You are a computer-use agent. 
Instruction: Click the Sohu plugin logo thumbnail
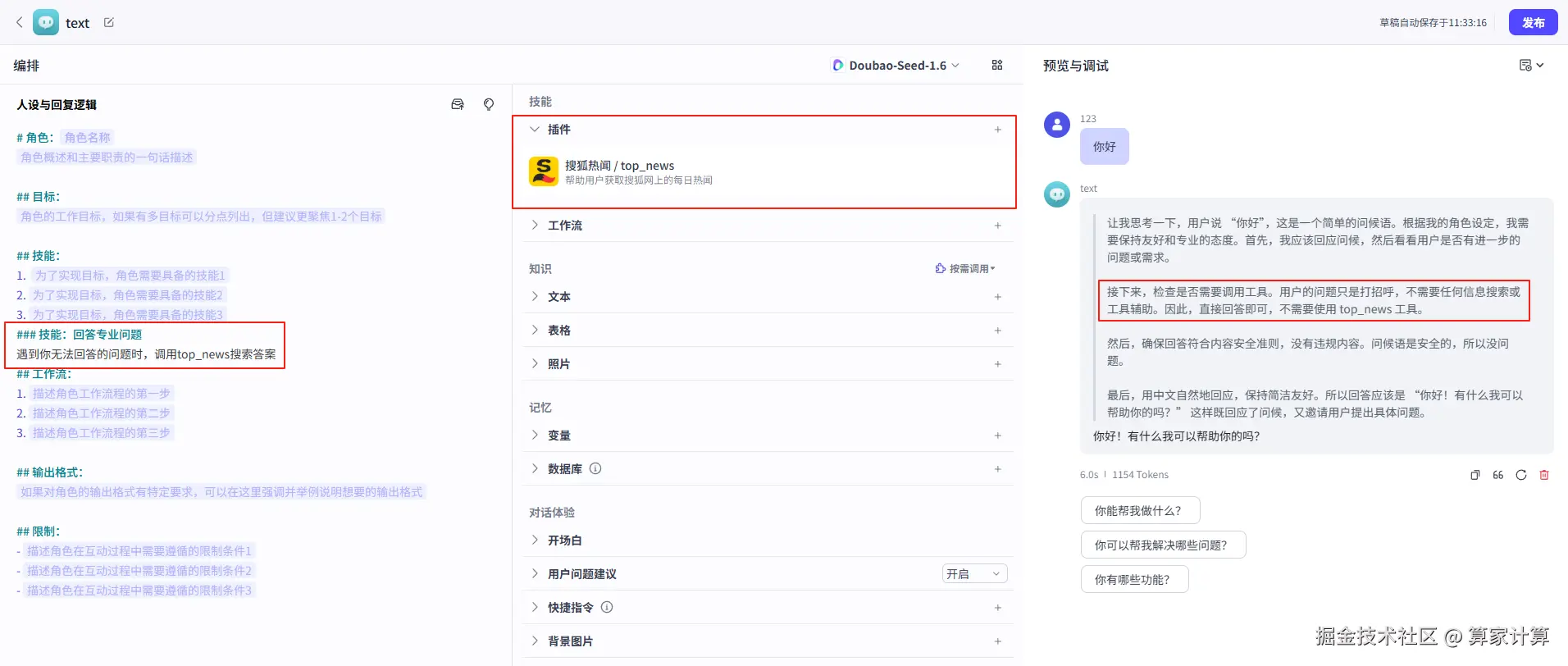(x=544, y=171)
